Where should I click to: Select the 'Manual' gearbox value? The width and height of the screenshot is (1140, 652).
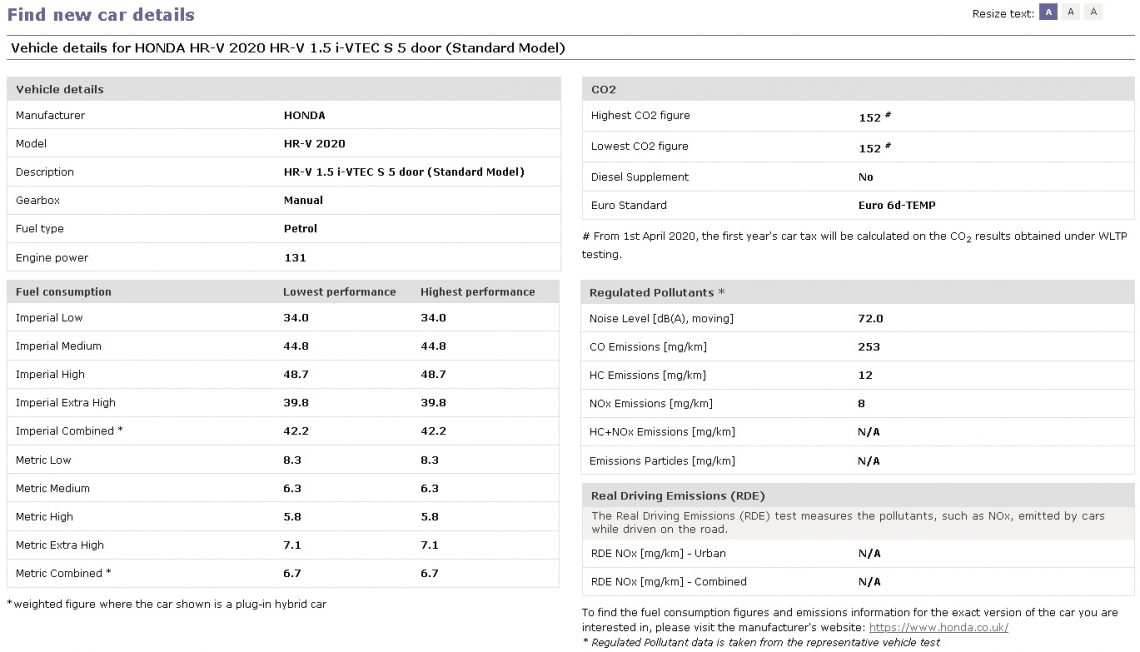(x=303, y=200)
